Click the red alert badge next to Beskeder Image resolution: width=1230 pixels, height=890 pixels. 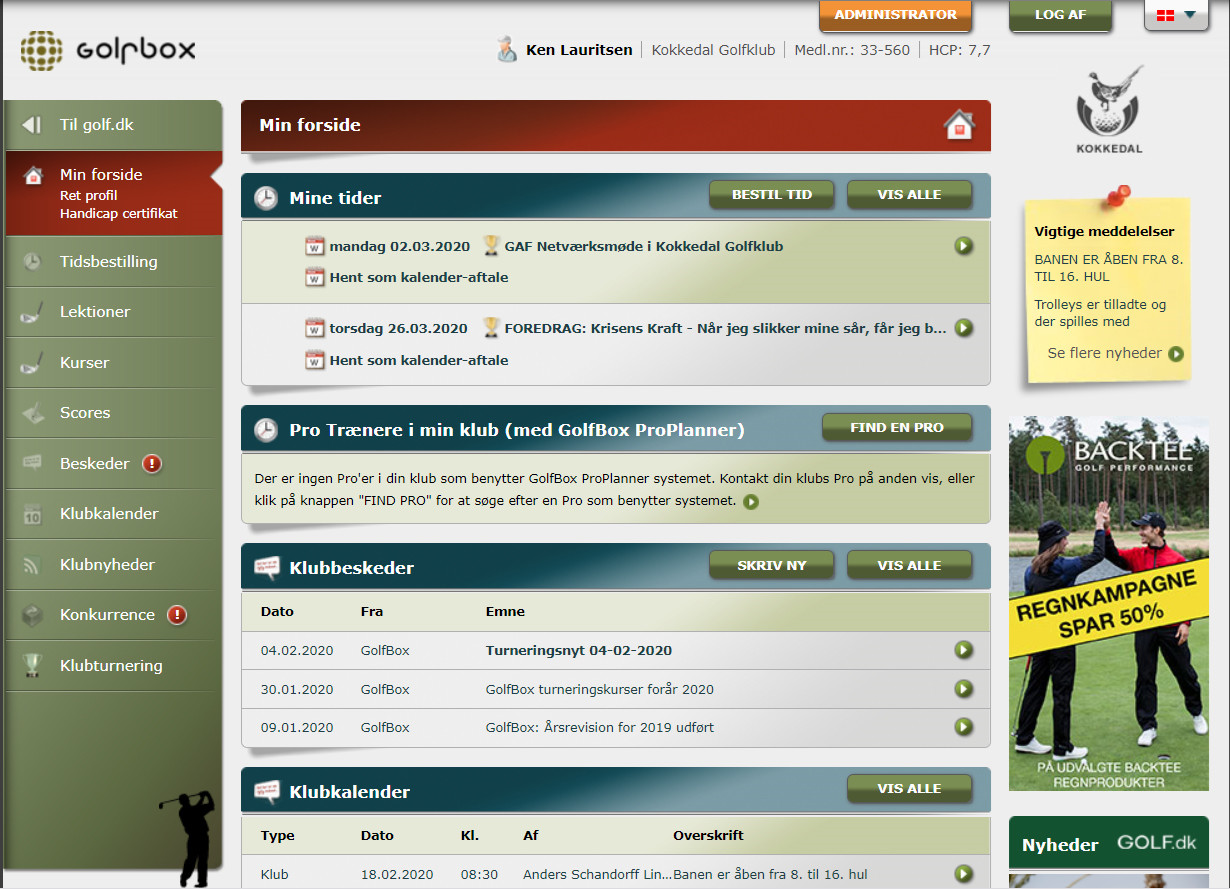click(x=152, y=464)
